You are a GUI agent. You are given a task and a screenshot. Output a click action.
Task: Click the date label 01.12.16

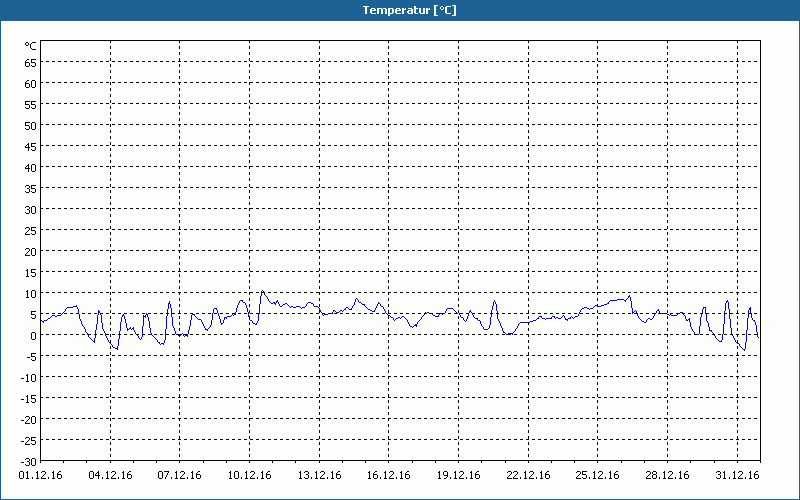coord(40,476)
